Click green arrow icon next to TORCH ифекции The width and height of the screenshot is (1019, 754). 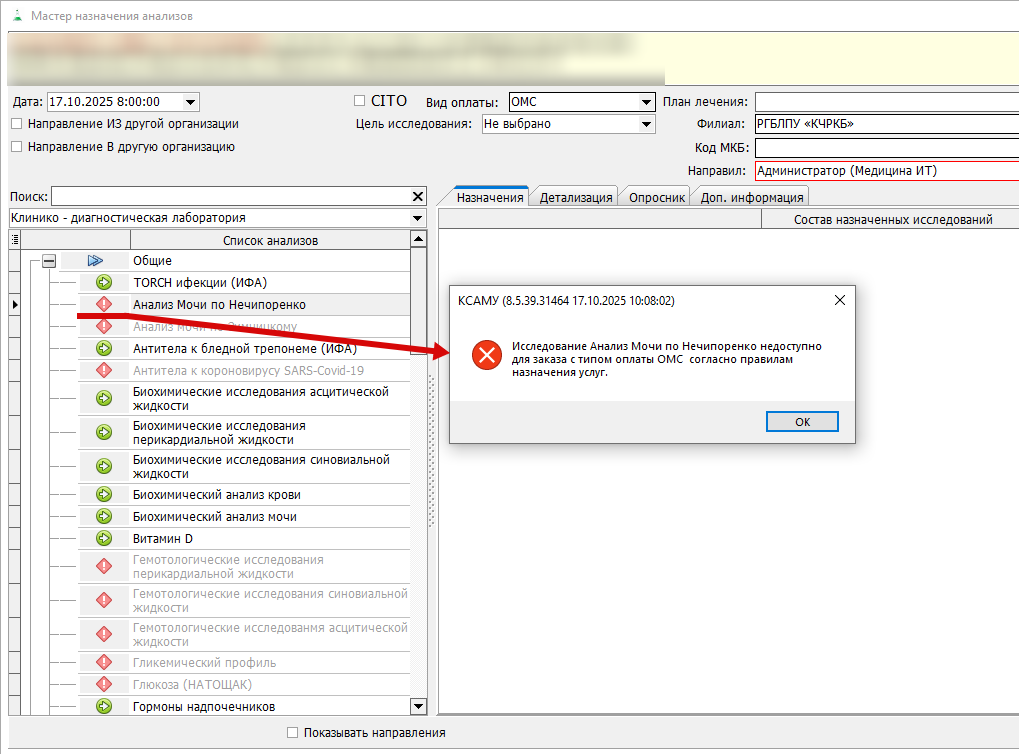[x=103, y=282]
